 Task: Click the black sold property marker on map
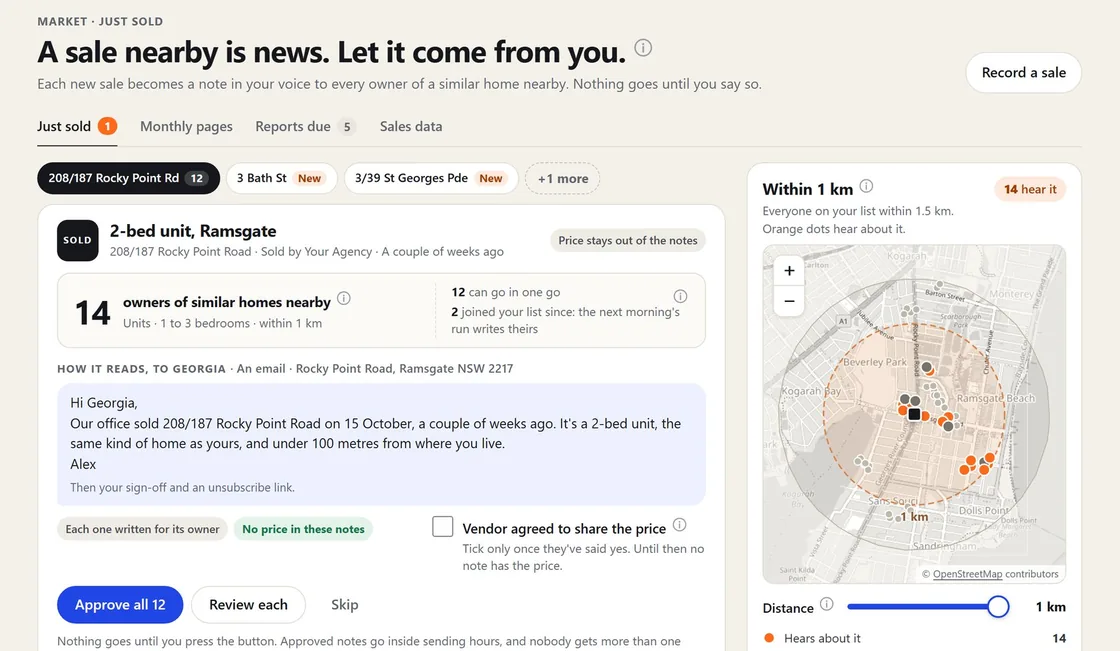click(x=914, y=414)
